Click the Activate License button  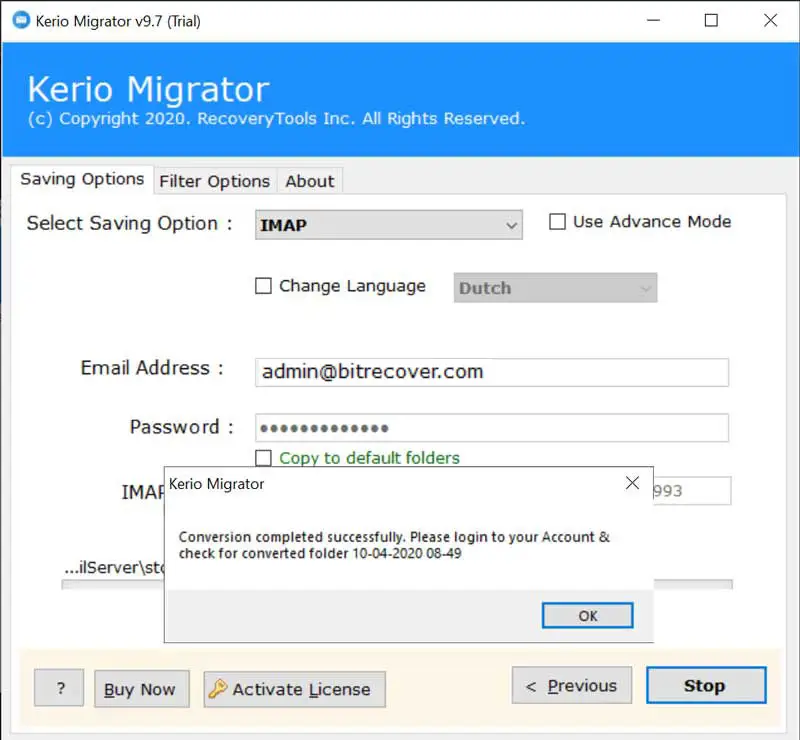[x=294, y=689]
